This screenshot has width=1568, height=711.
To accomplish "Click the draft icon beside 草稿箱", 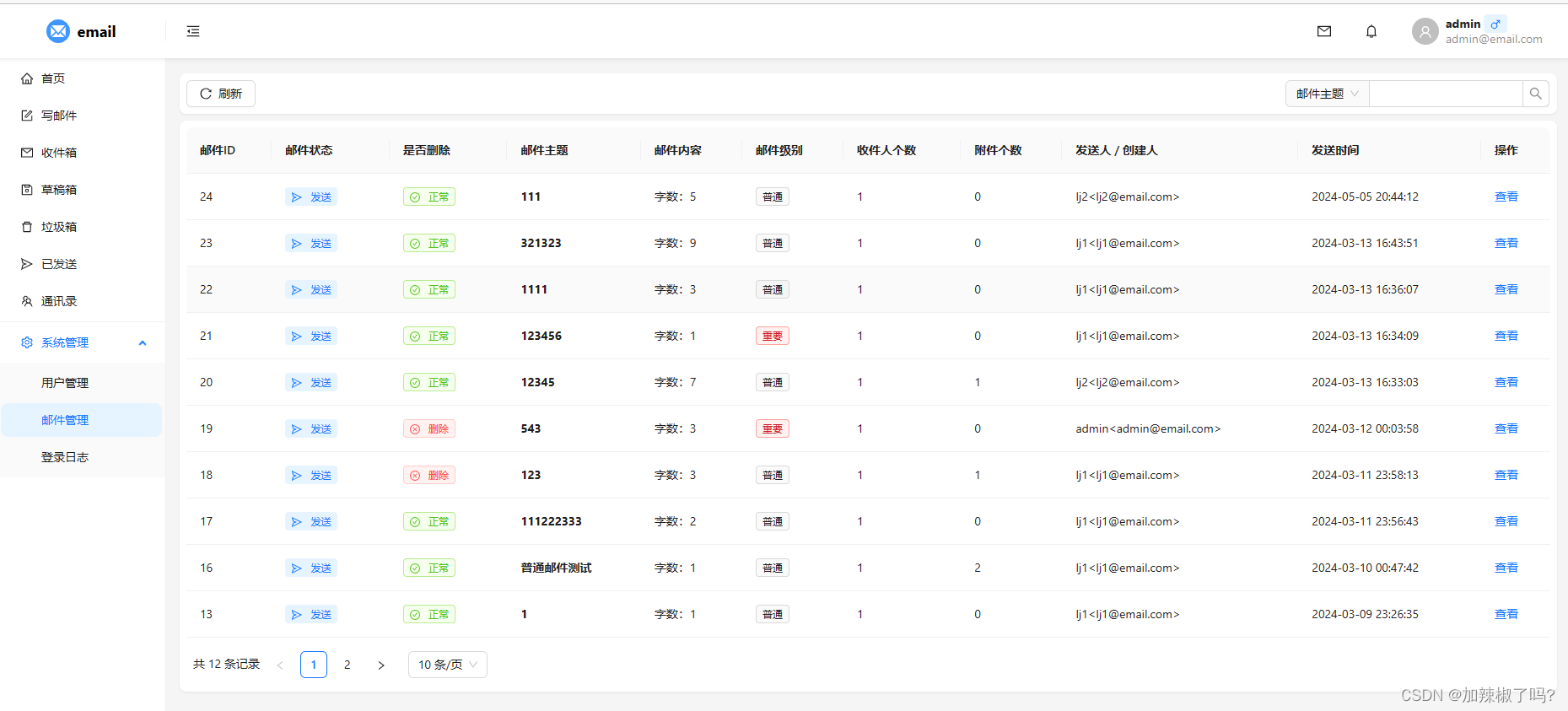I will 27,190.
